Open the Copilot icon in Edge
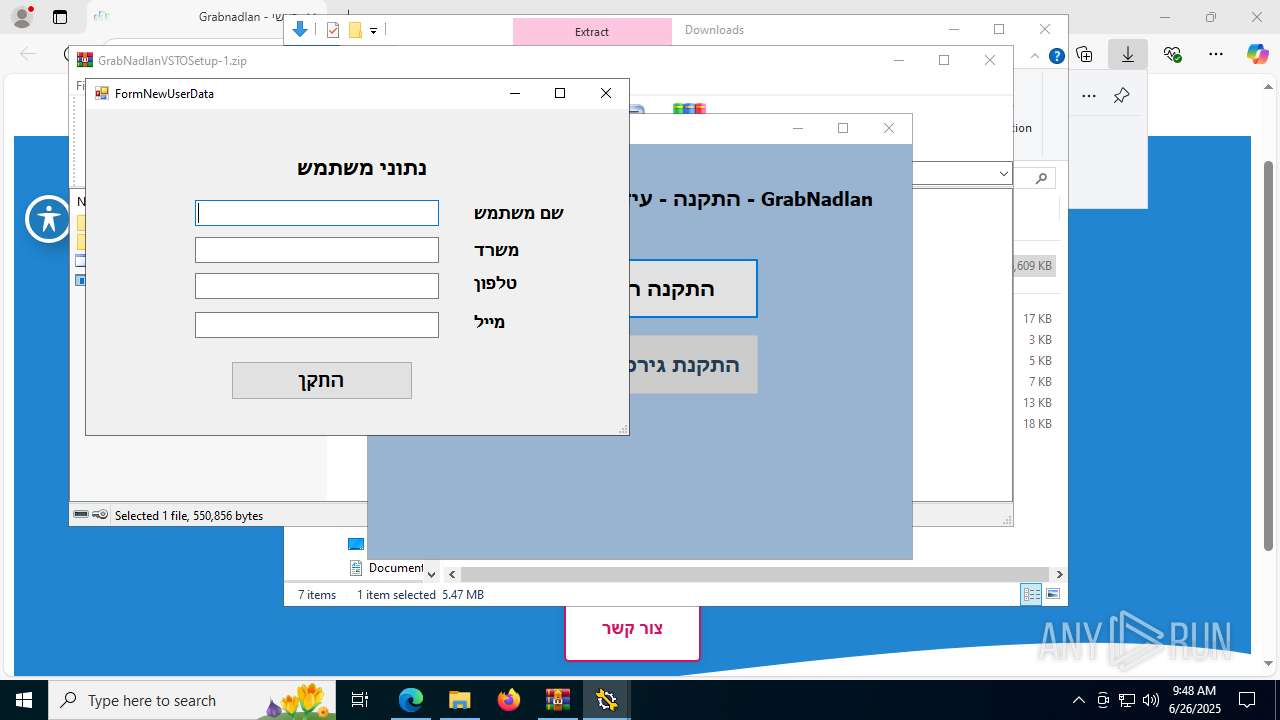This screenshot has width=1280, height=720. [1257, 54]
